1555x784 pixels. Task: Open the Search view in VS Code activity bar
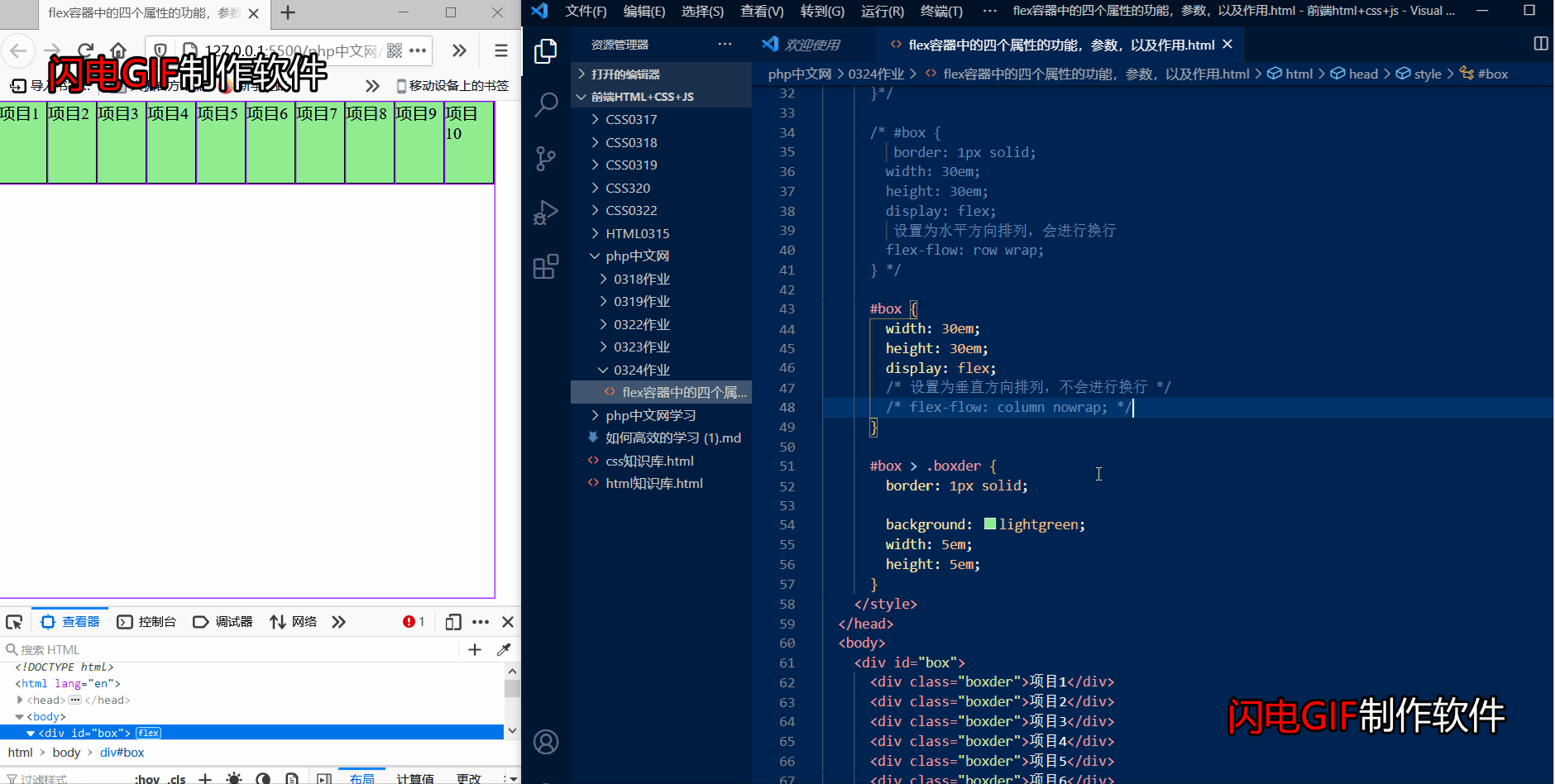tap(545, 104)
